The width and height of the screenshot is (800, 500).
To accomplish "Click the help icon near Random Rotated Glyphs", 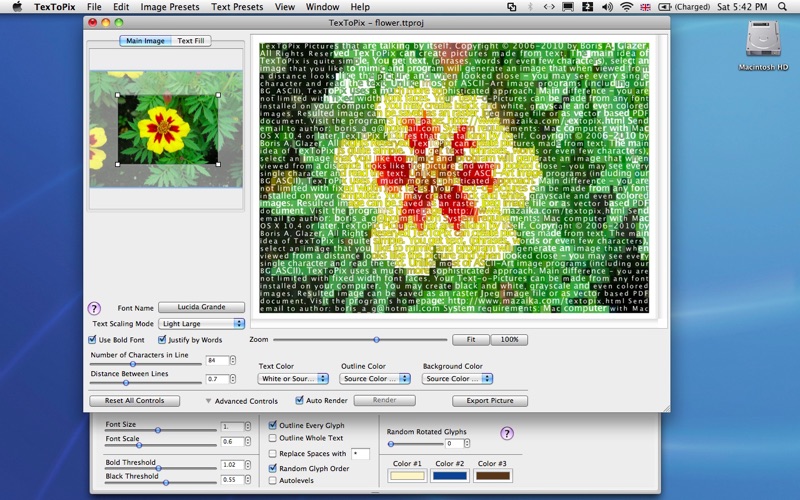I will (506, 433).
